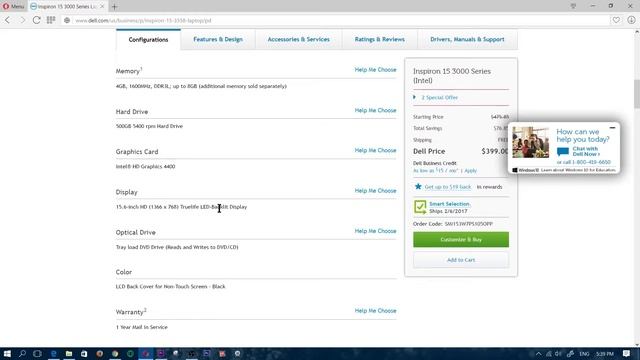Open the Opera Menu button
Screen dimensions: 640x360
tap(13, 6)
